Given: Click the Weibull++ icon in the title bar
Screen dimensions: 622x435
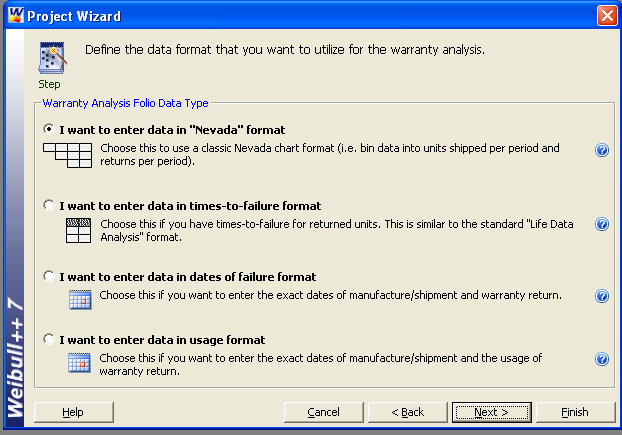Looking at the screenshot, I should point(16,15).
